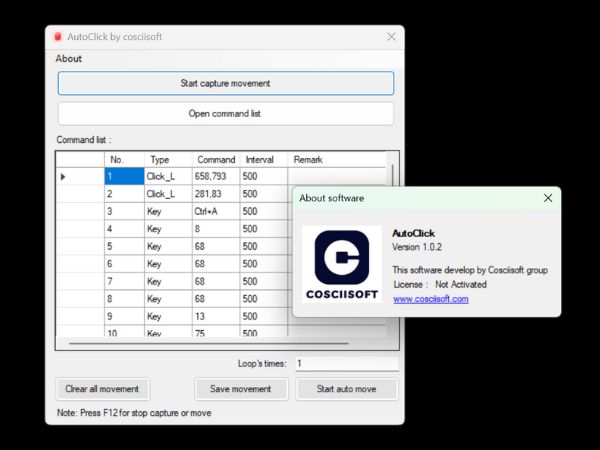Viewport: 600px width, 450px height.
Task: Click Start auto move button
Action: pos(347,388)
